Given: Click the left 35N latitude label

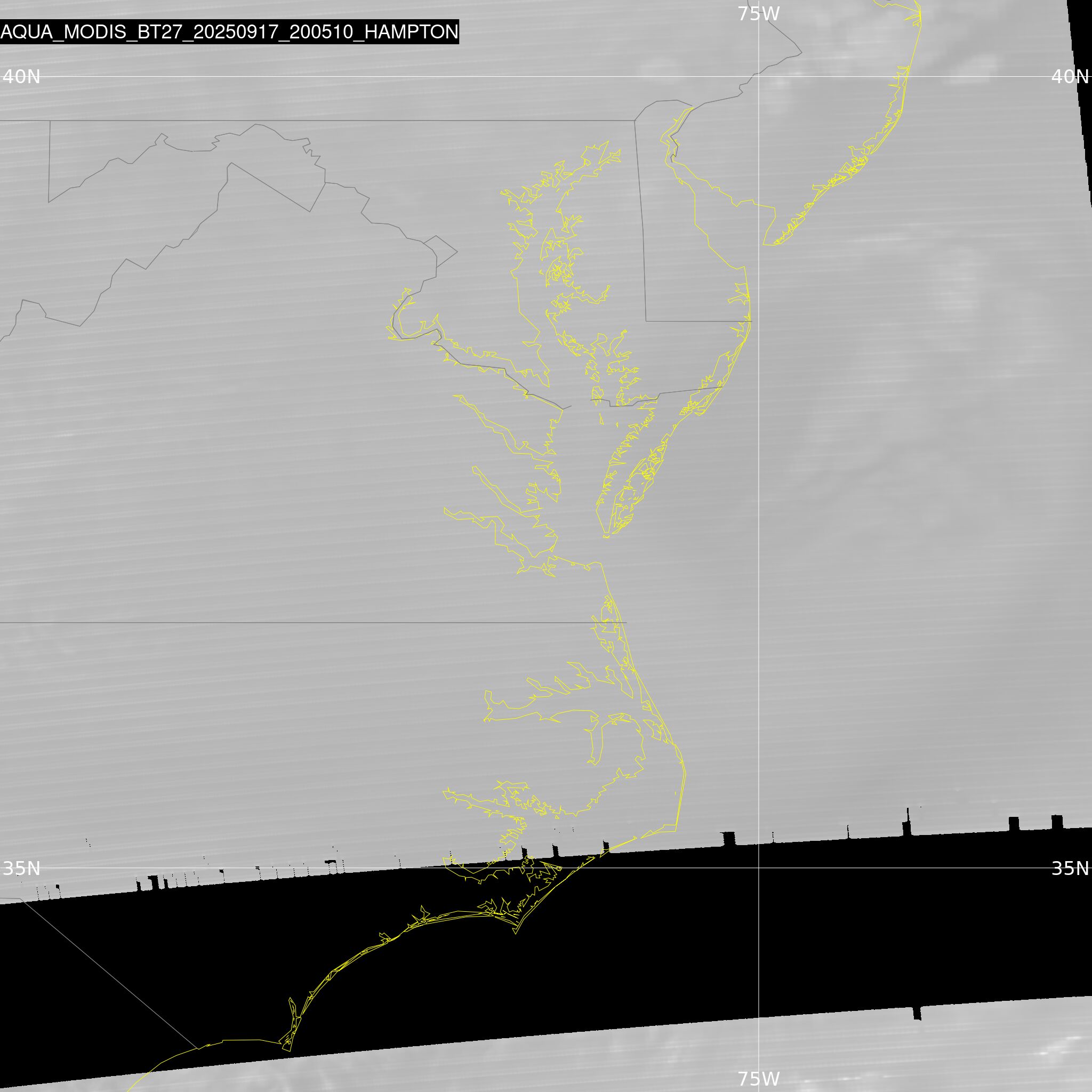Looking at the screenshot, I should coord(21,868).
